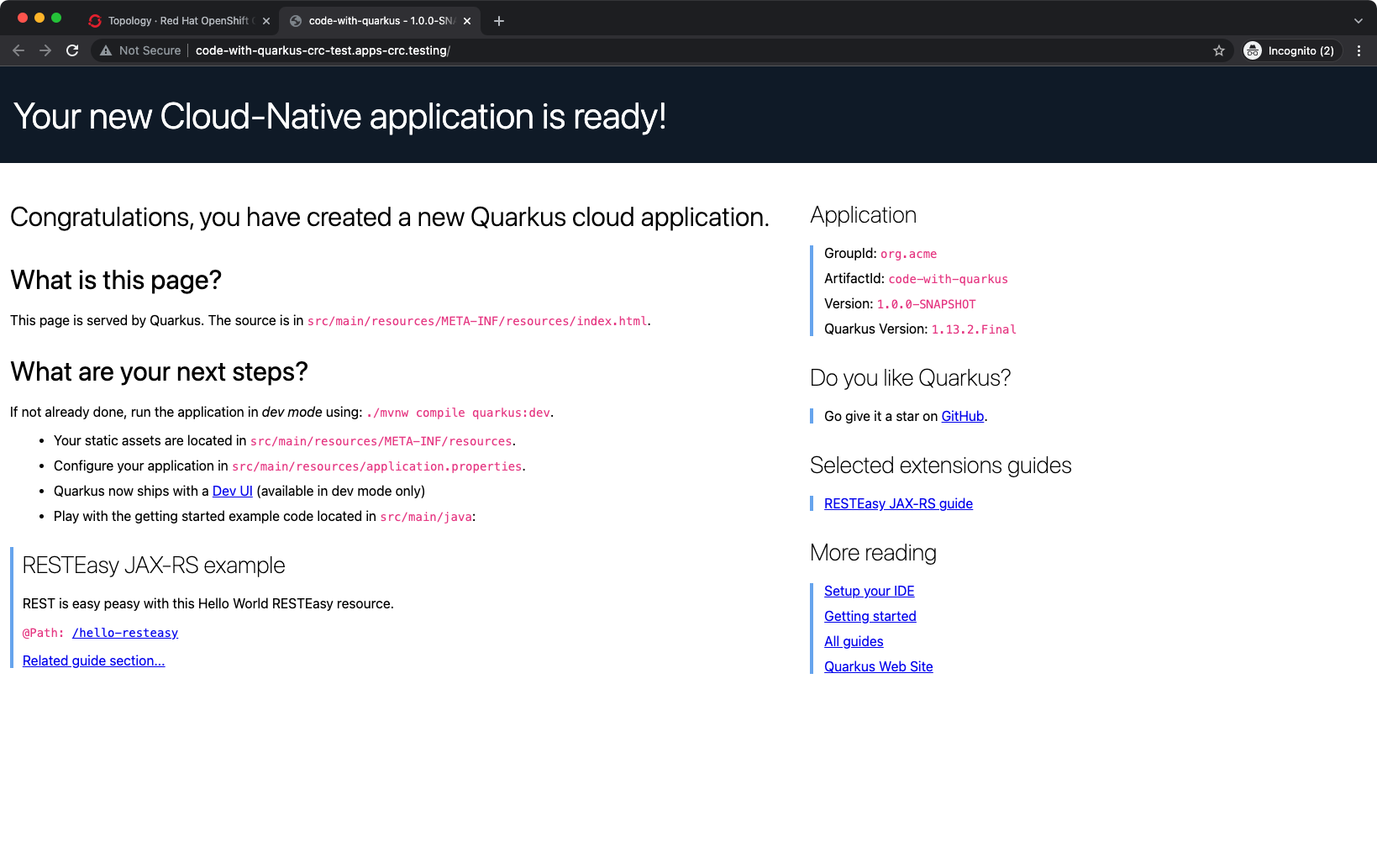Click the code-with-quarkus ArtifactId value
1377x868 pixels.
(x=949, y=279)
